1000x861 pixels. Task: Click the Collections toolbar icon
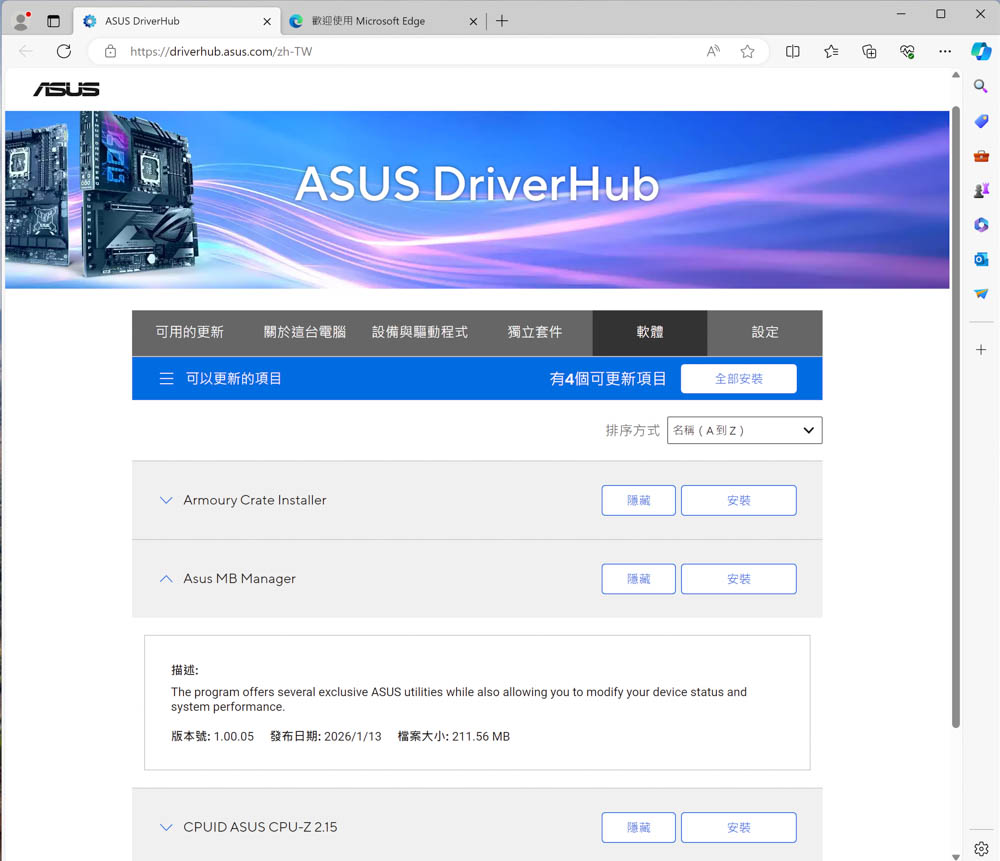point(869,51)
